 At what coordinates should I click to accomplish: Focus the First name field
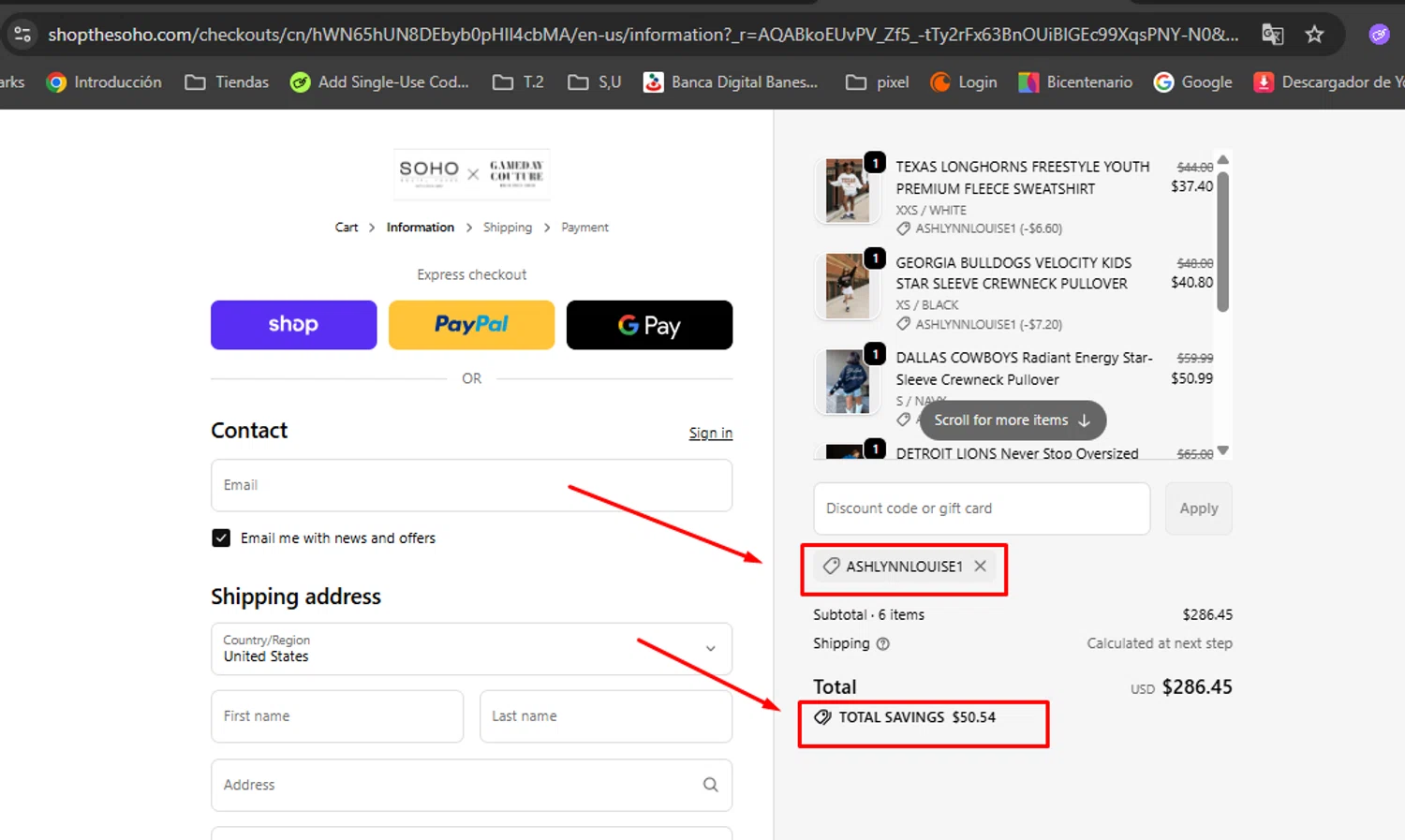337,716
